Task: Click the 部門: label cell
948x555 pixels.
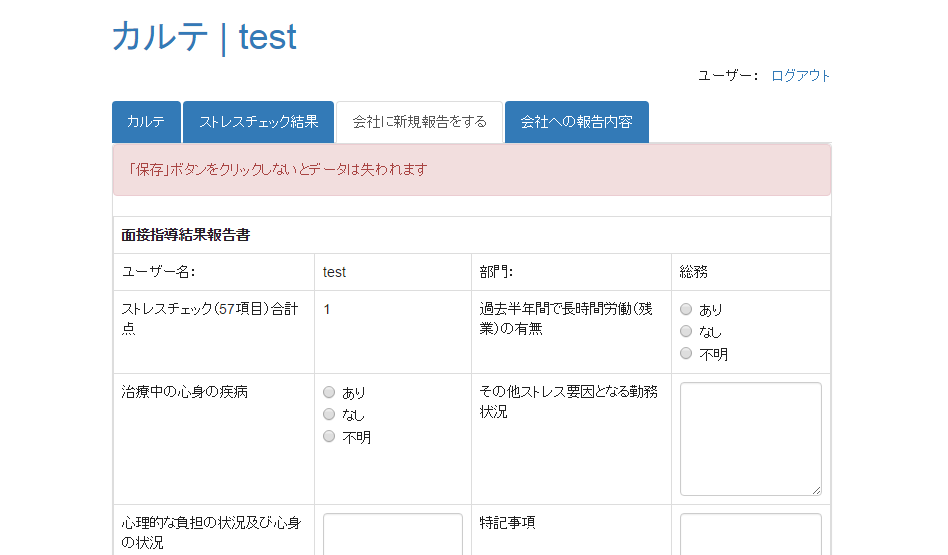Action: coord(571,272)
